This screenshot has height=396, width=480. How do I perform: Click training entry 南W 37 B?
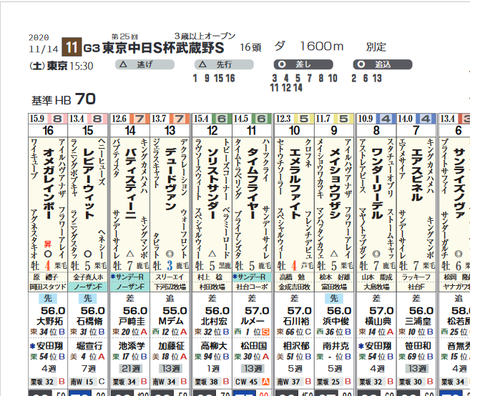tap(294, 381)
